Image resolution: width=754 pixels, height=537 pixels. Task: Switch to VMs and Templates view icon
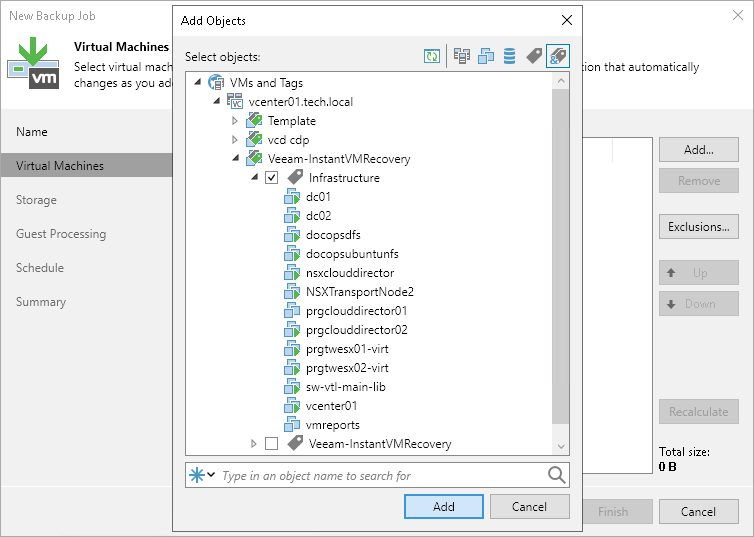click(x=486, y=56)
